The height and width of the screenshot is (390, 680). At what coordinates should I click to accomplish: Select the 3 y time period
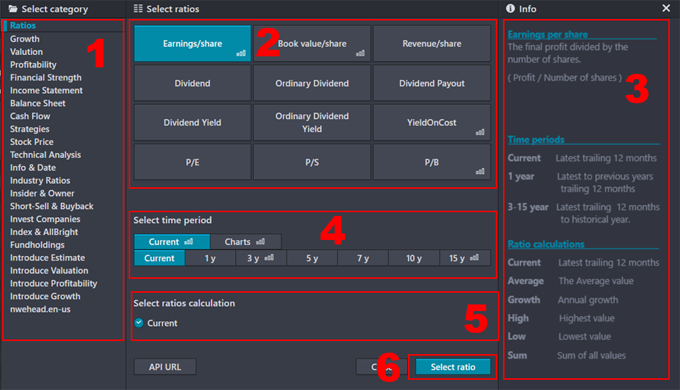[x=261, y=258]
